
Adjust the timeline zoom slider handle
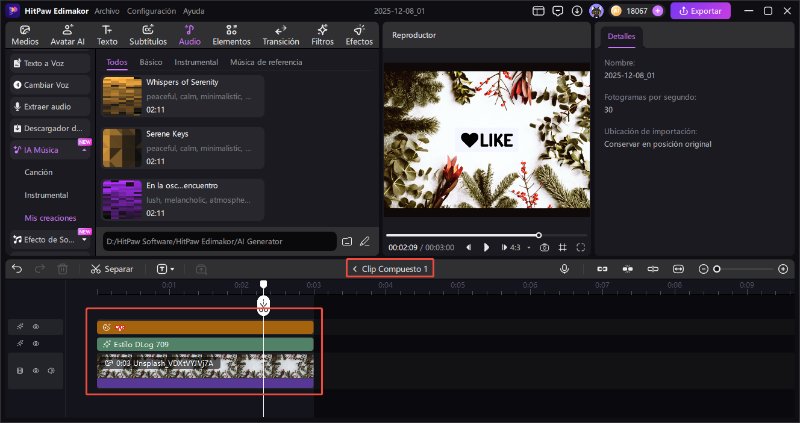[x=716, y=269]
